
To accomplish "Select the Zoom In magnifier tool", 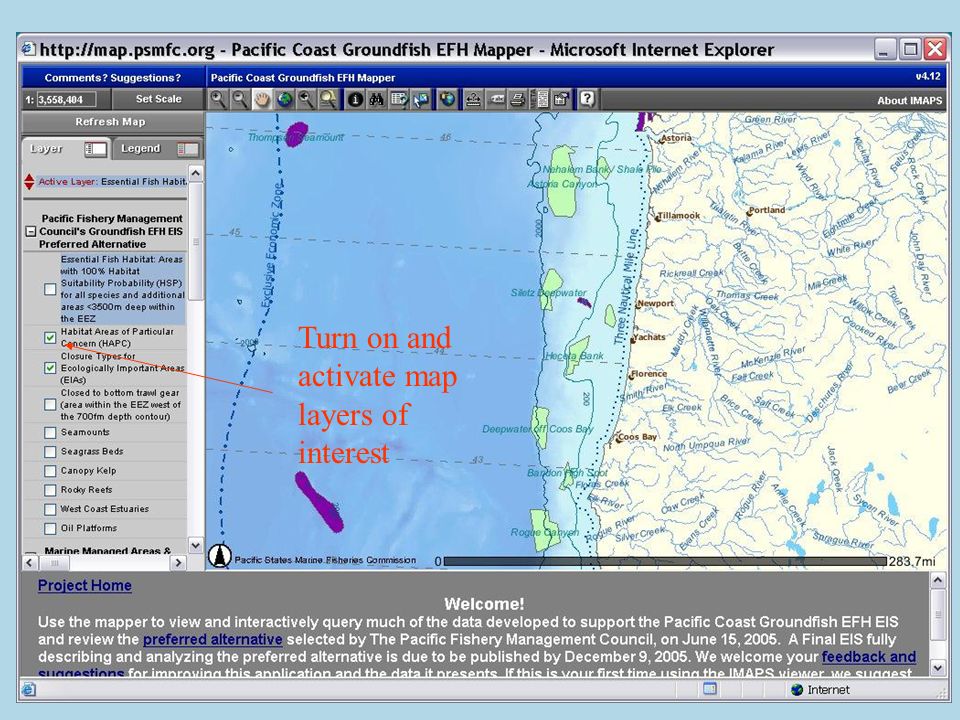I will coord(217,99).
